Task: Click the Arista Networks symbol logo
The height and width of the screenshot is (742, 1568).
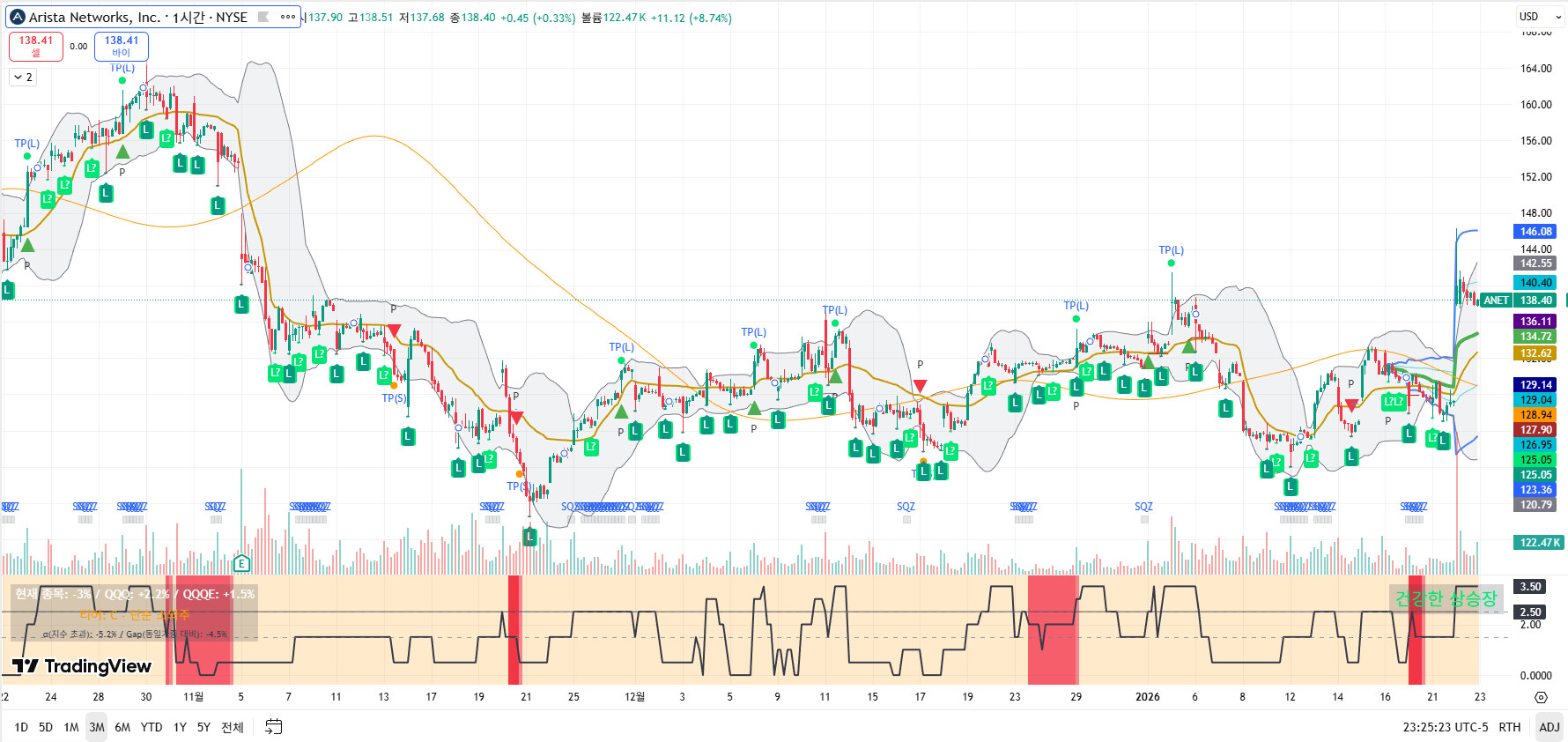Action: tap(18, 17)
